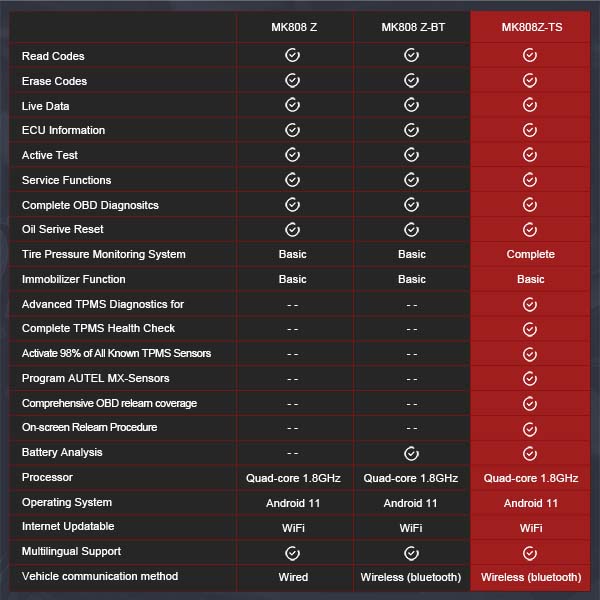This screenshot has height=600, width=600.
Task: Click the Immobilizer Function row label
Action: [73, 279]
